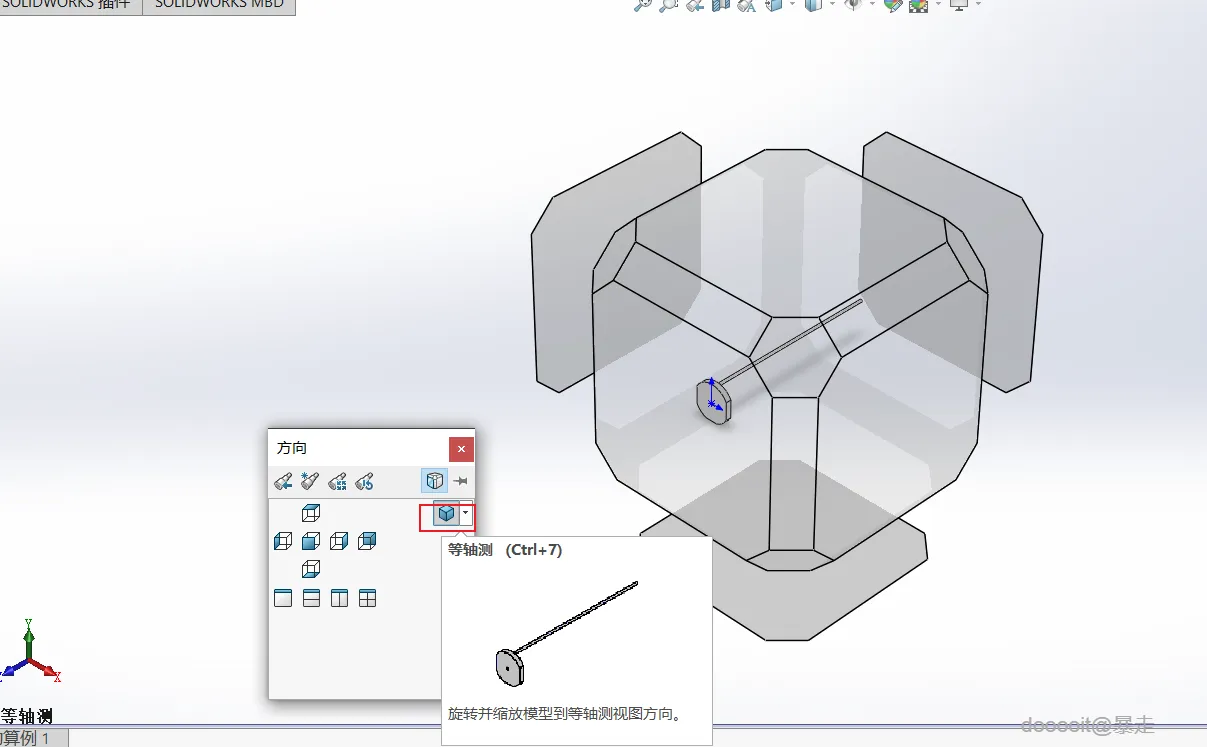Select the Bottom view cube icon

tap(311, 569)
